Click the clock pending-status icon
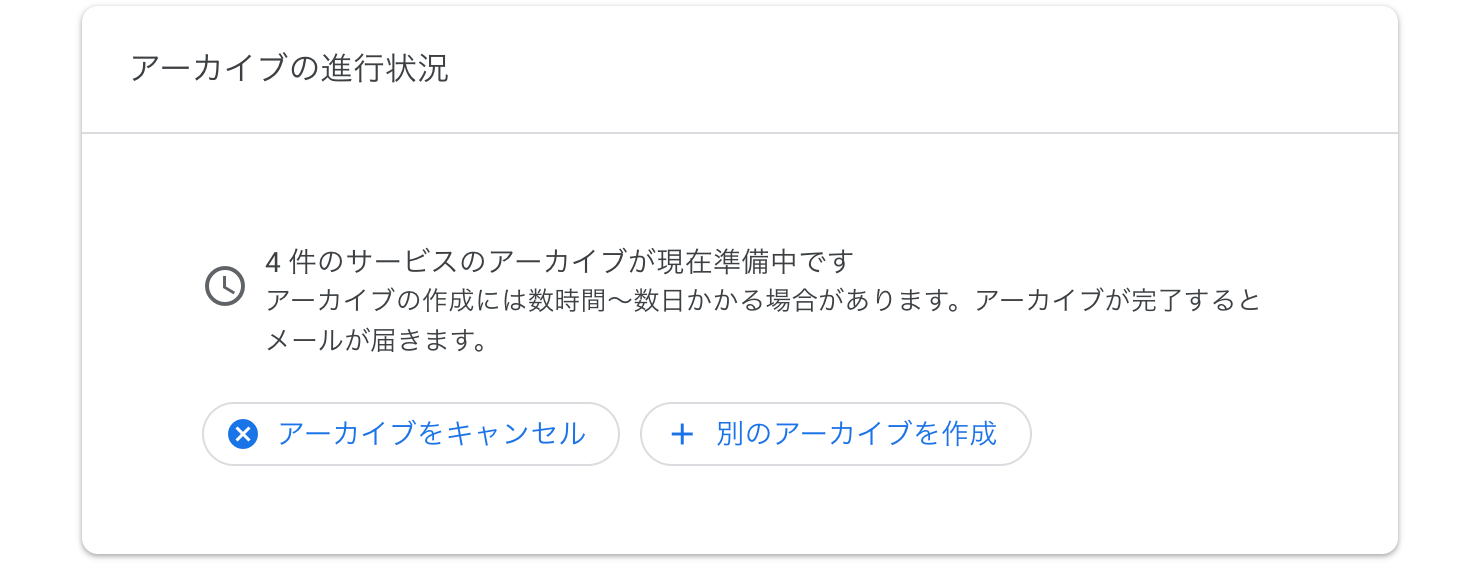1484x578 pixels. click(225, 286)
